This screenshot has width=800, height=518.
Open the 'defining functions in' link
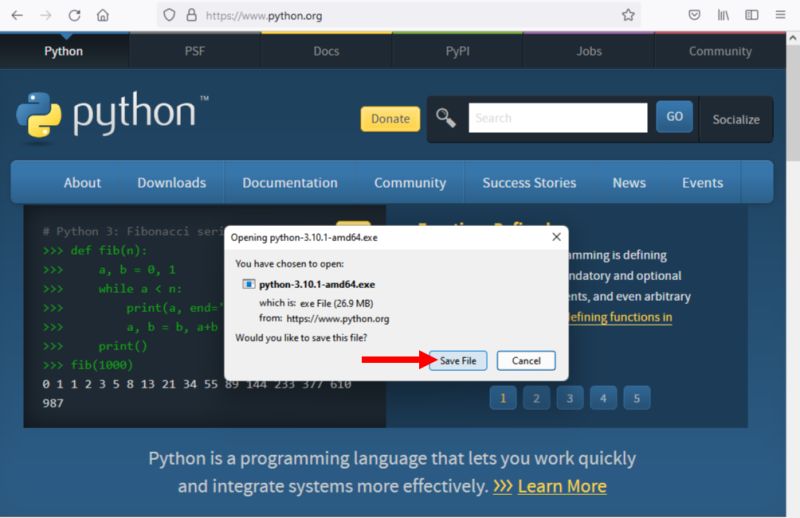tap(619, 317)
